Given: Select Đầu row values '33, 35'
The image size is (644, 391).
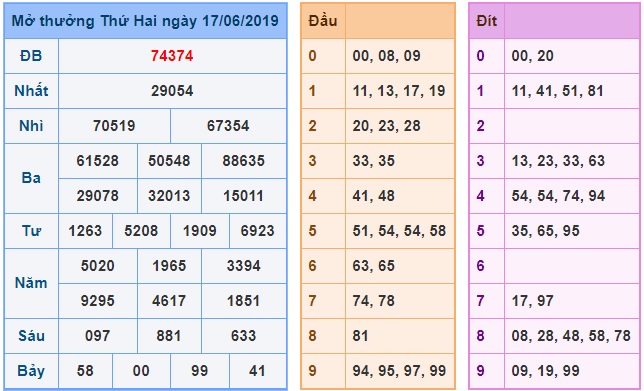Looking at the screenshot, I should pyautogui.click(x=374, y=161).
